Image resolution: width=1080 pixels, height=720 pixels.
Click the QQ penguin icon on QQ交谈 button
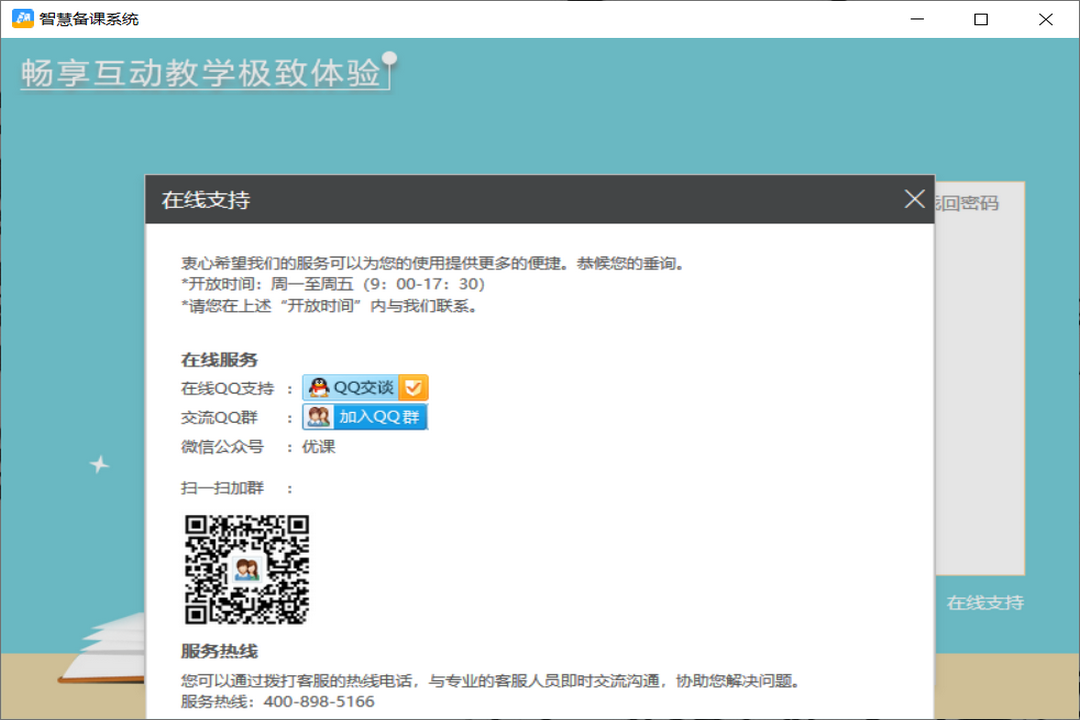319,387
